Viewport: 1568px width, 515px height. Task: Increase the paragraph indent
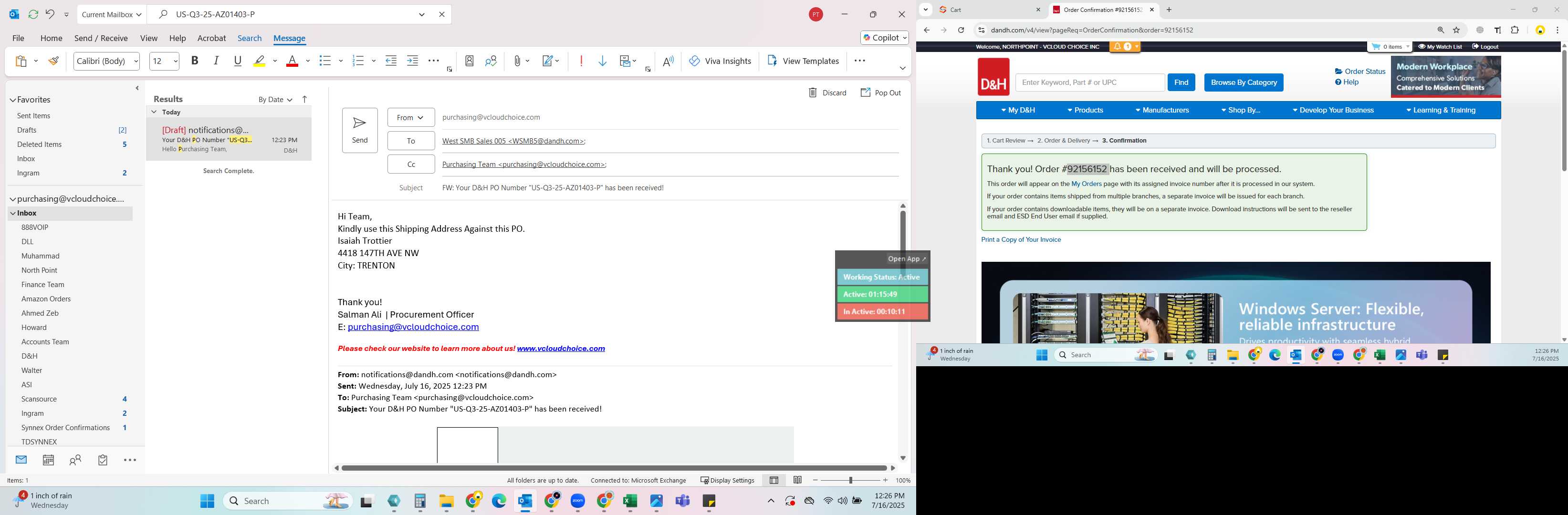click(413, 61)
